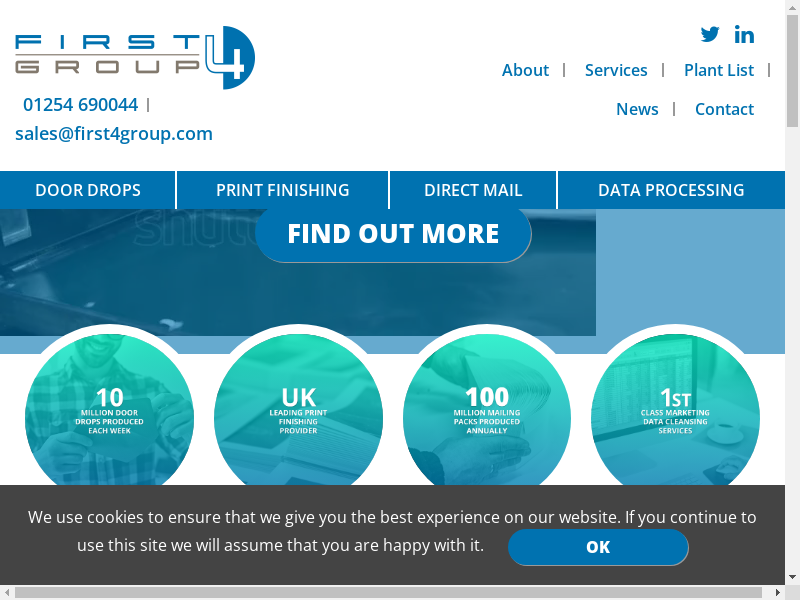Open the Services menu item
The height and width of the screenshot is (600, 800).
point(616,70)
